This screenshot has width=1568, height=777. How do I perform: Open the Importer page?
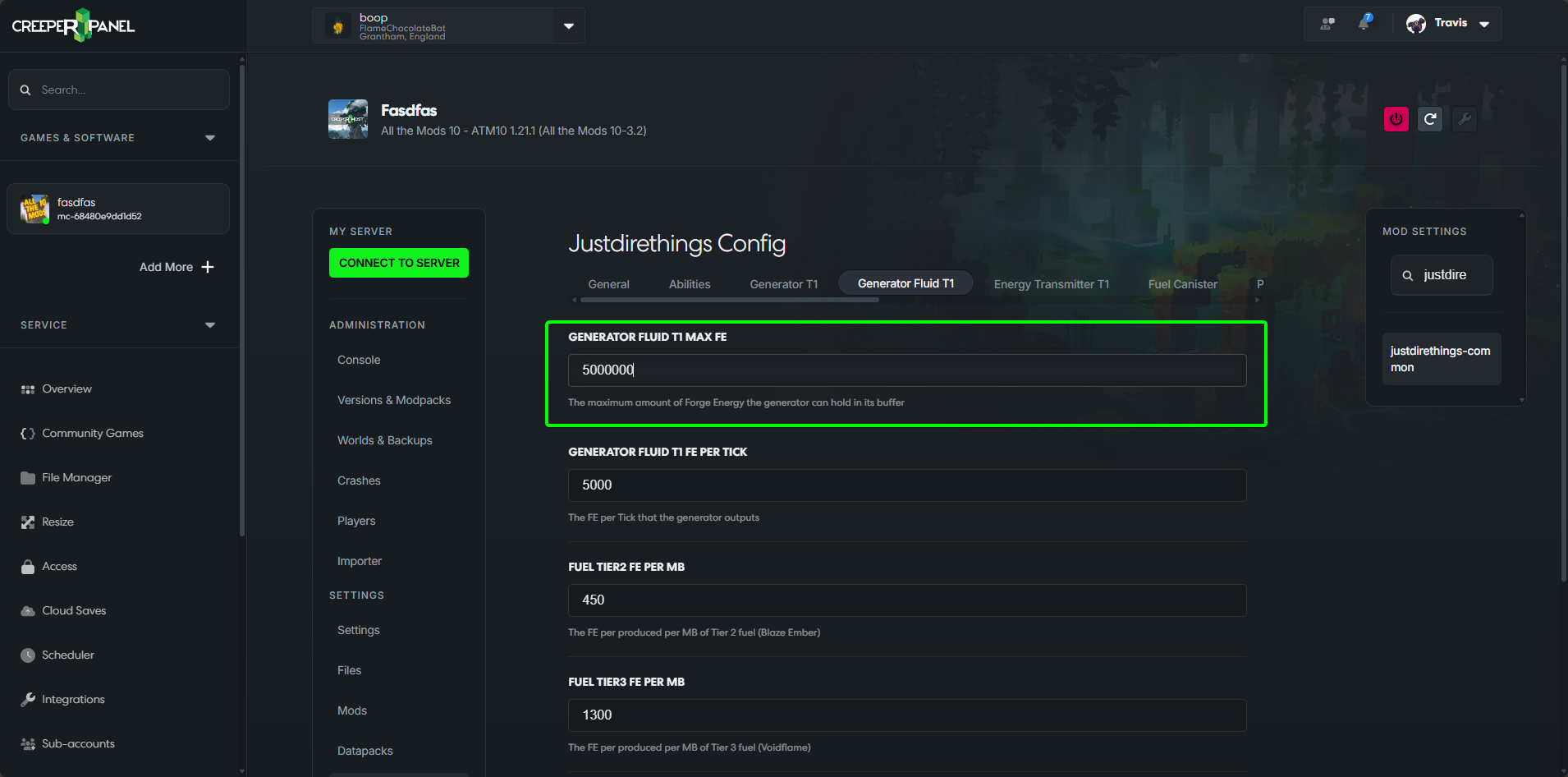click(360, 561)
